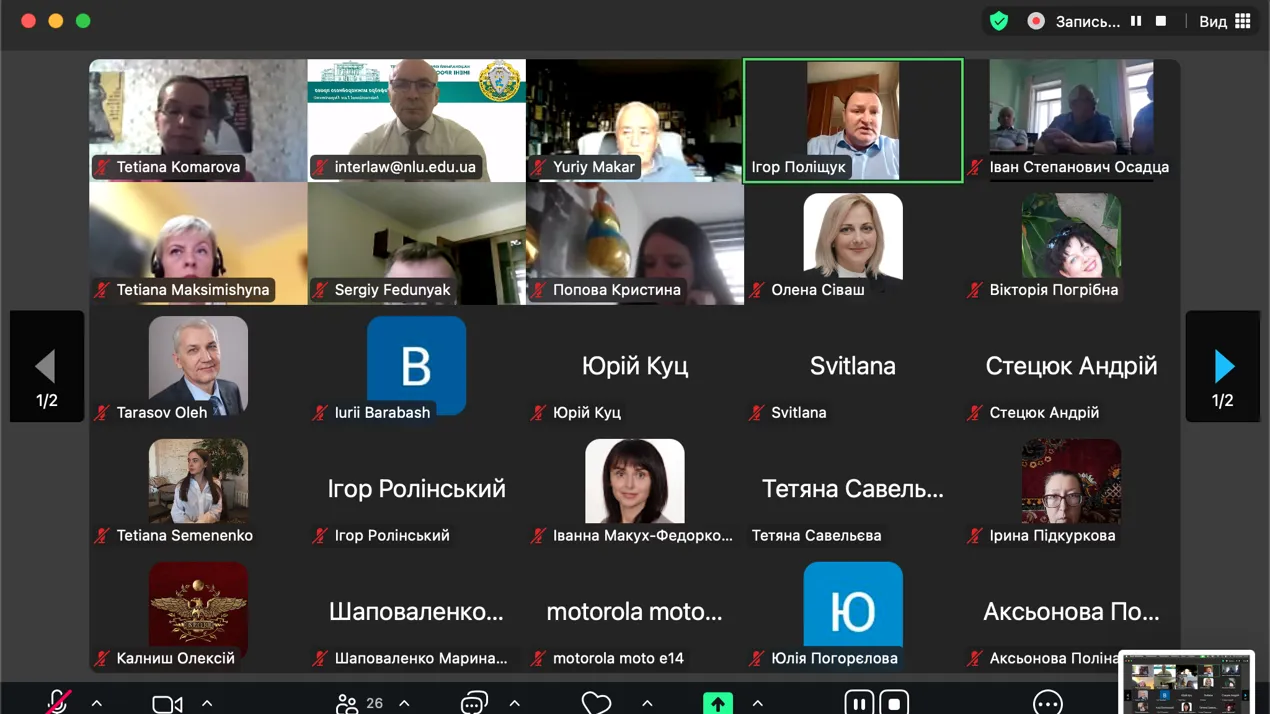
Task: Click the Тетяна Савельєва name label
Action: [x=816, y=535]
